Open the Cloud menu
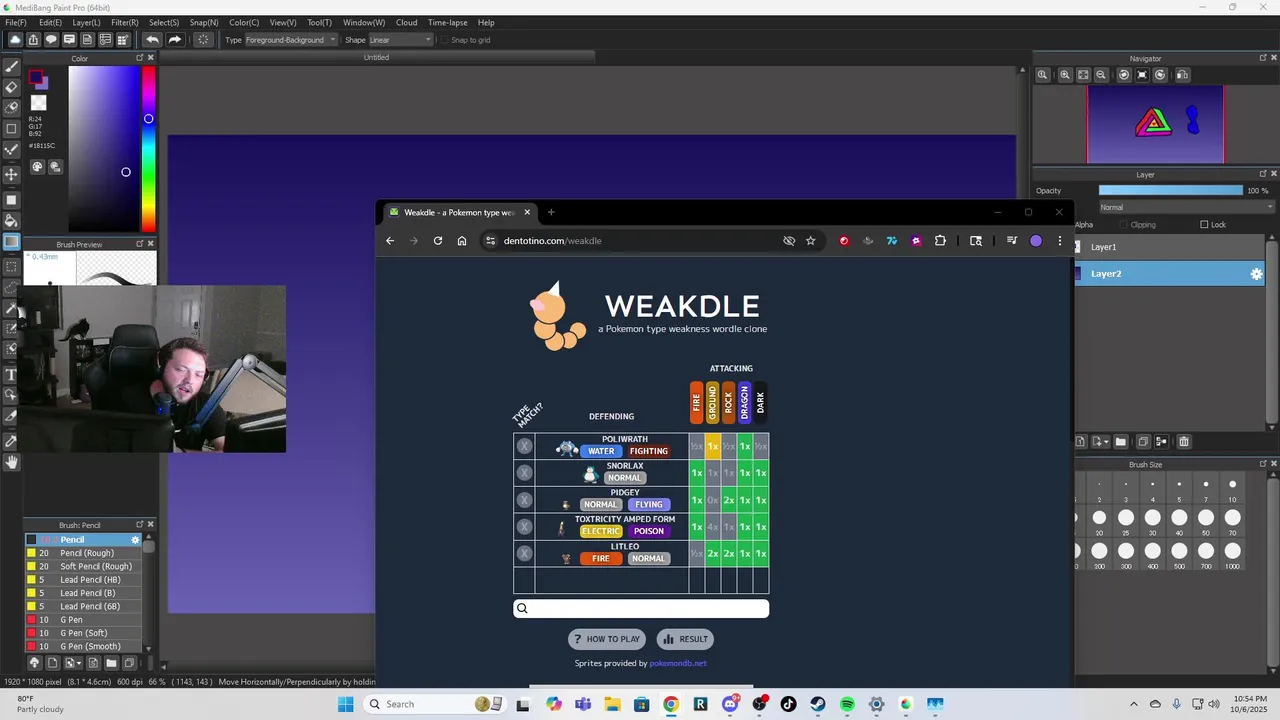The width and height of the screenshot is (1280, 720). point(407,22)
